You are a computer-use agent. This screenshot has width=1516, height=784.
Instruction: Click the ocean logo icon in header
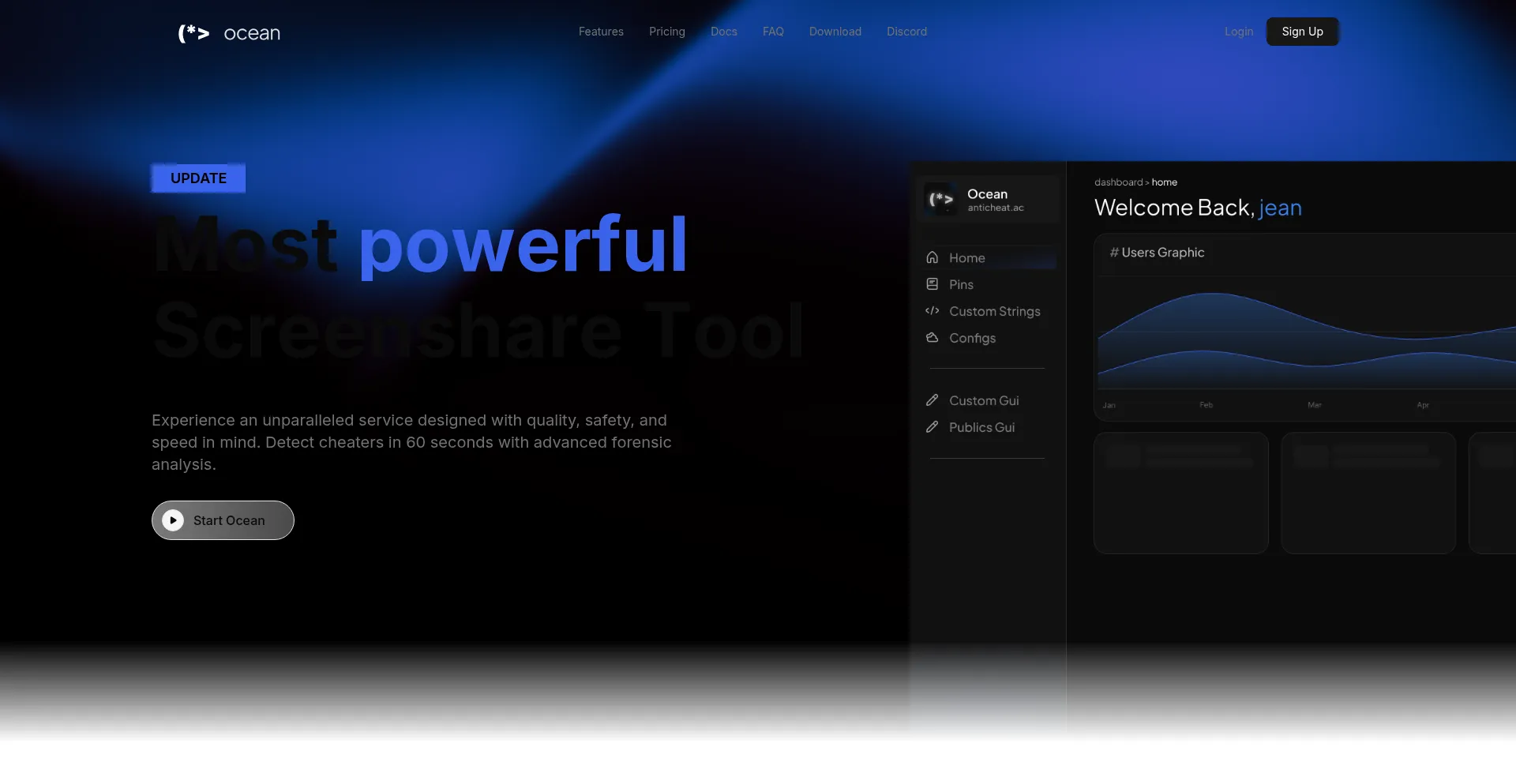pos(193,32)
